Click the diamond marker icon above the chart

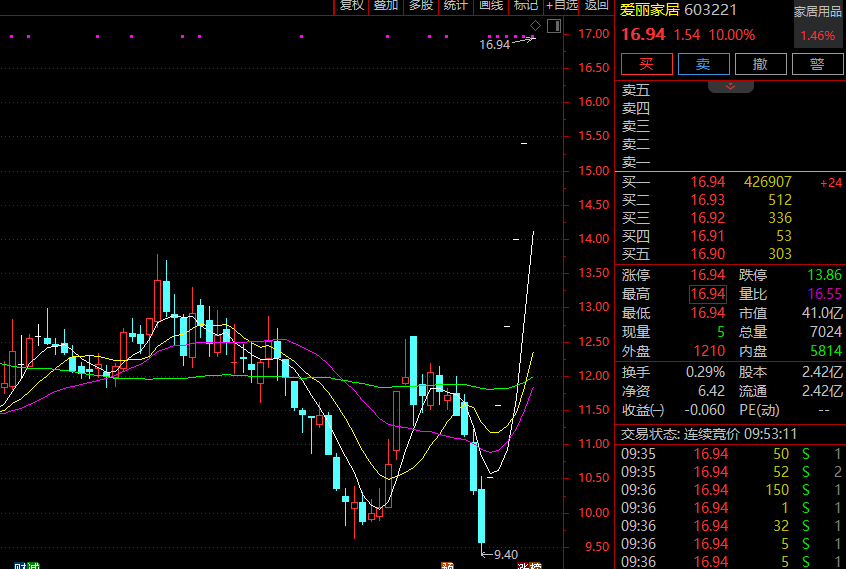pos(535,25)
